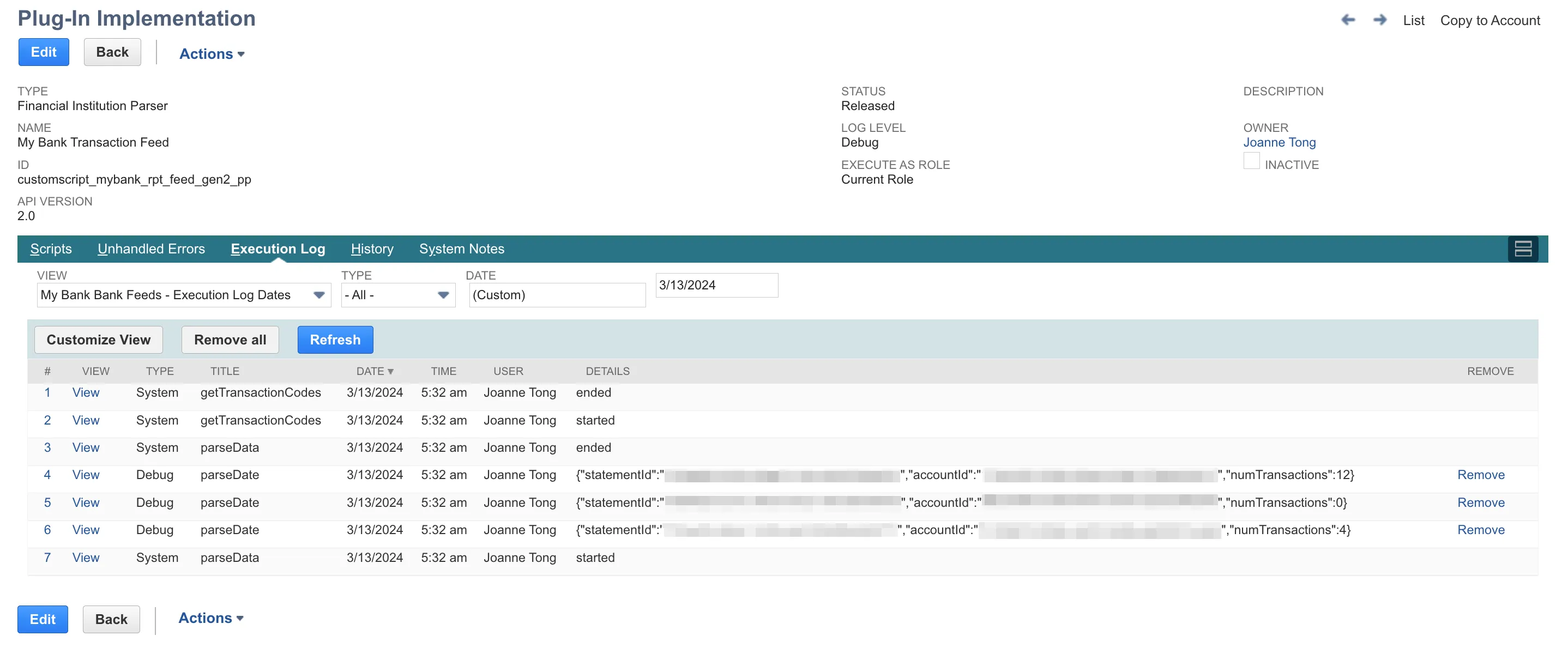
Task: Switch to System Notes tab
Action: [461, 249]
